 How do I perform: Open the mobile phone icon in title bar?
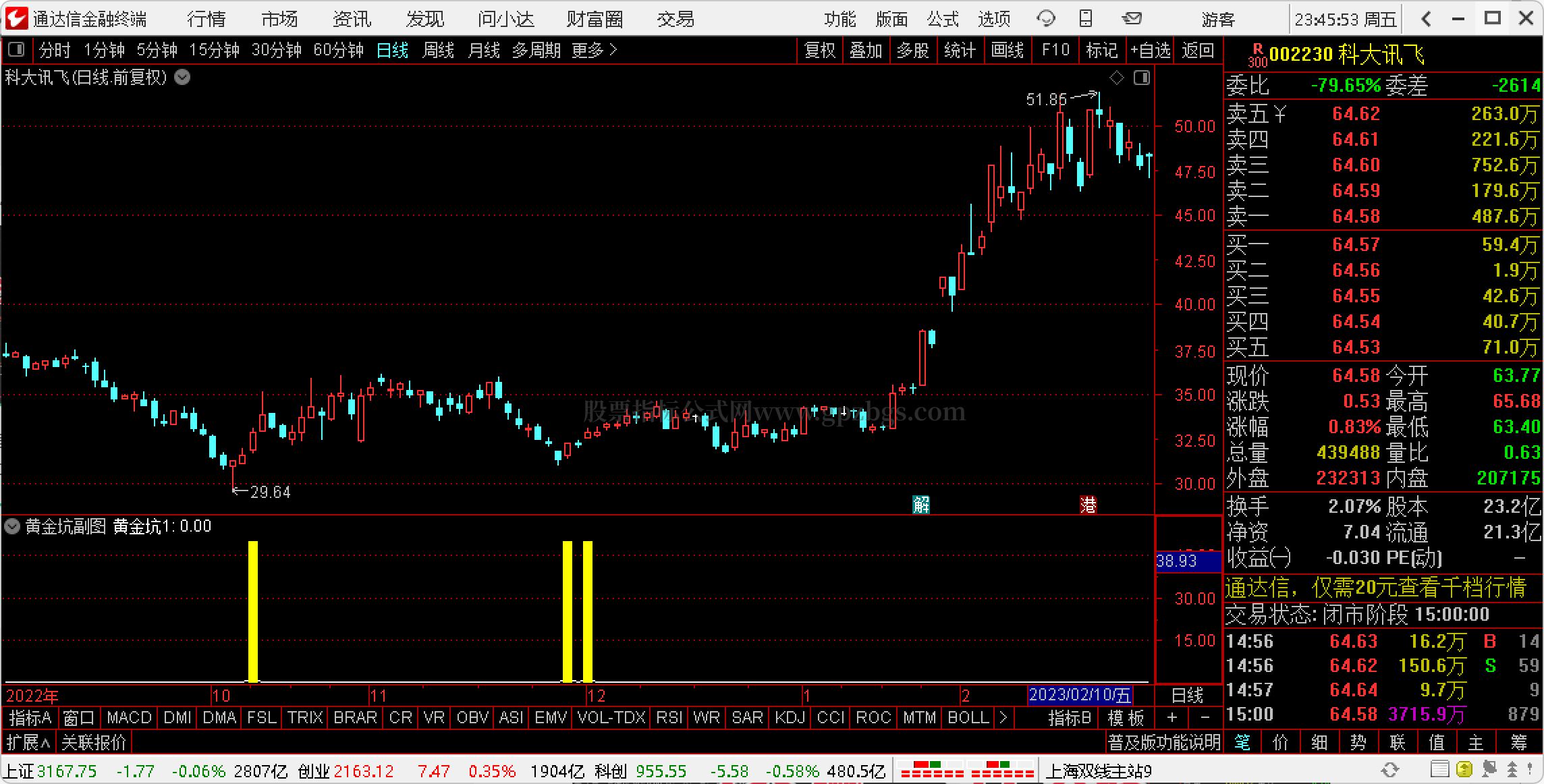[1086, 19]
